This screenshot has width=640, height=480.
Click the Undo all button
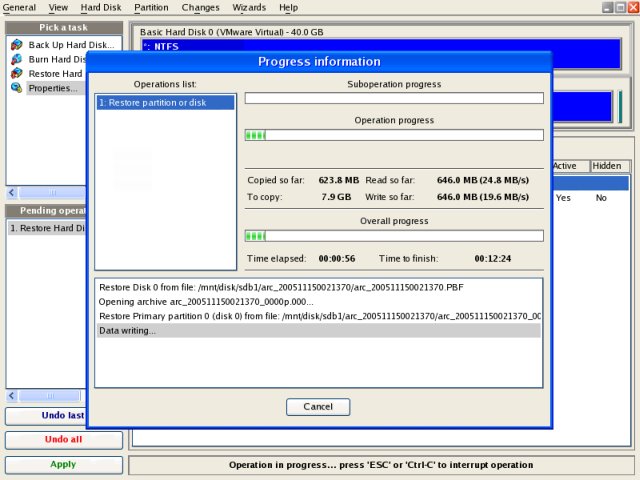click(64, 440)
